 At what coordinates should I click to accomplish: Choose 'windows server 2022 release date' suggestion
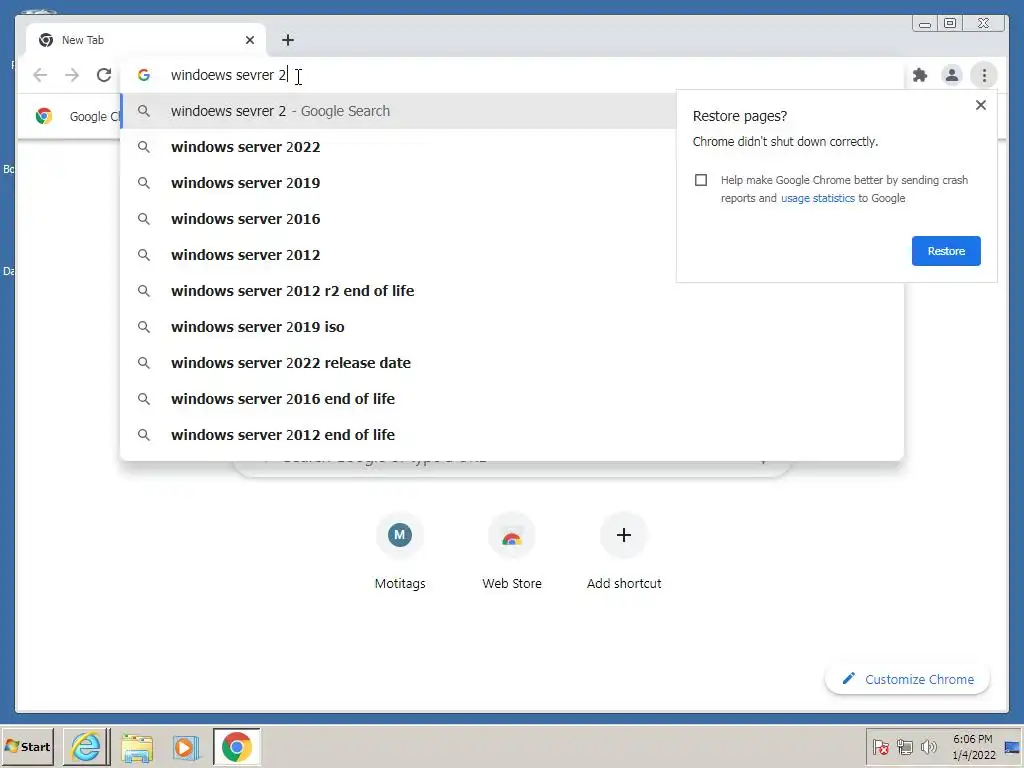point(512,362)
